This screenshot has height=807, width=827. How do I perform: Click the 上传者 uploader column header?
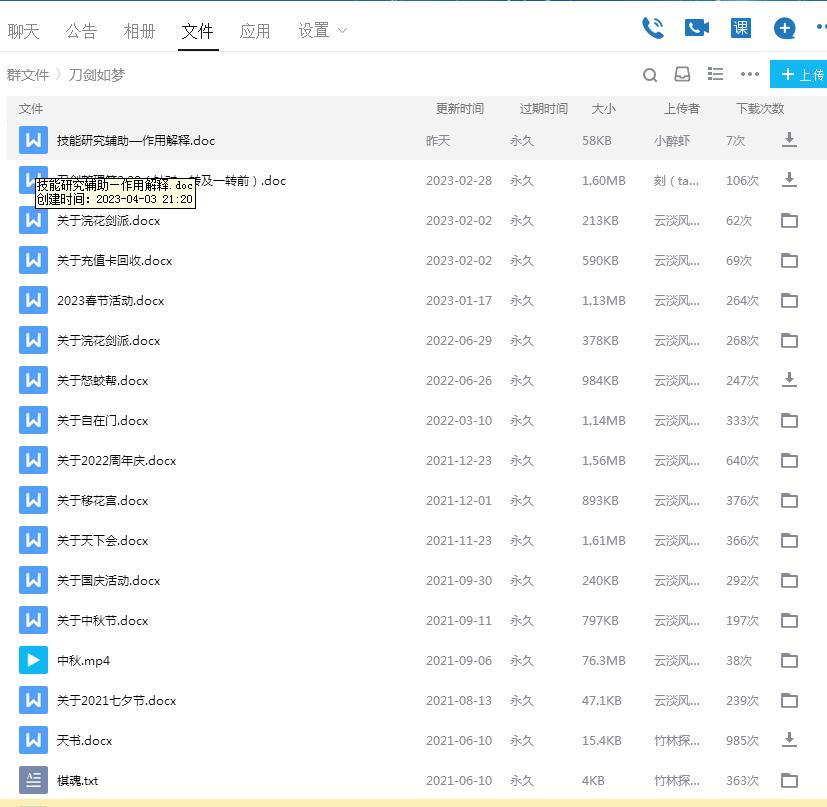(x=681, y=109)
